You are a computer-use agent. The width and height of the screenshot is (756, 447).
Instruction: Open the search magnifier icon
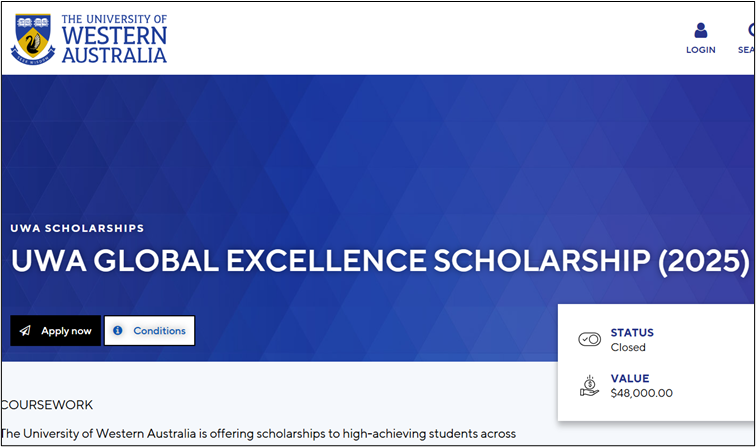[751, 30]
